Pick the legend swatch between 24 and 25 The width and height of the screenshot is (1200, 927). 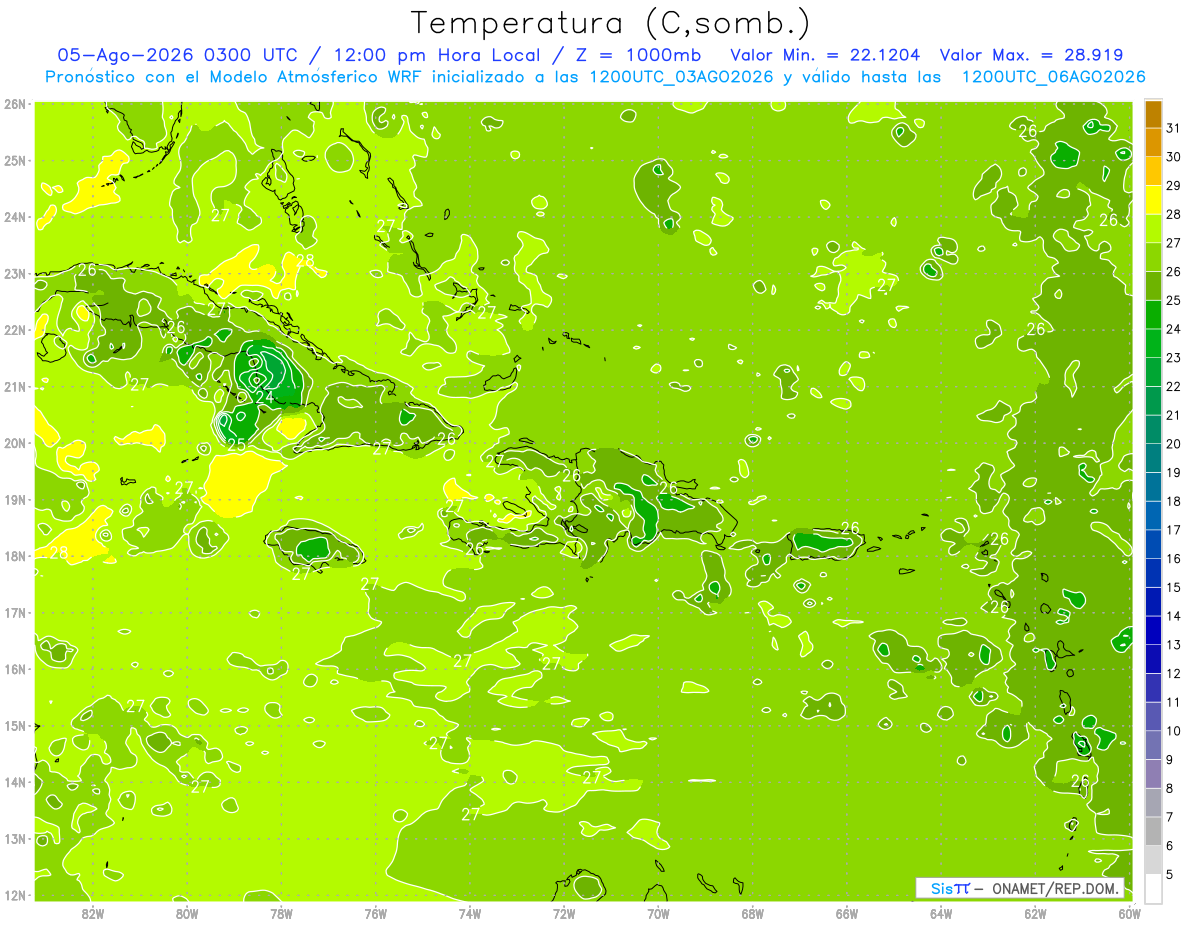click(1153, 315)
